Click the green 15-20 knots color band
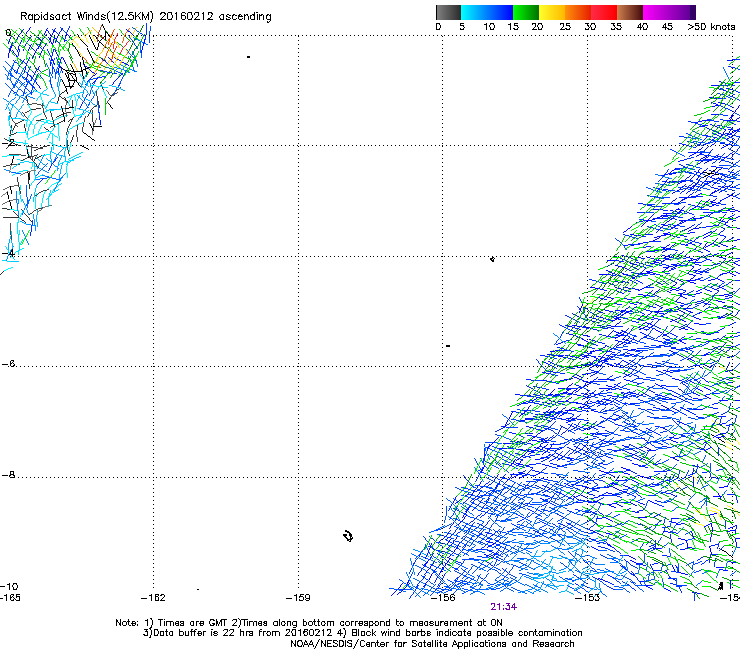740x650 pixels. tap(526, 12)
